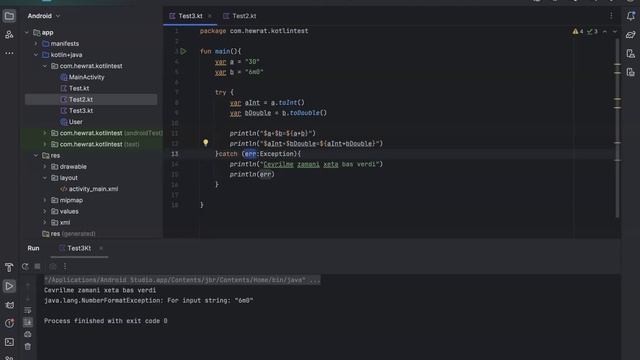Screen dimensions: 640x360
Task: Click the NumberFormatException line in console
Action: pos(149,300)
